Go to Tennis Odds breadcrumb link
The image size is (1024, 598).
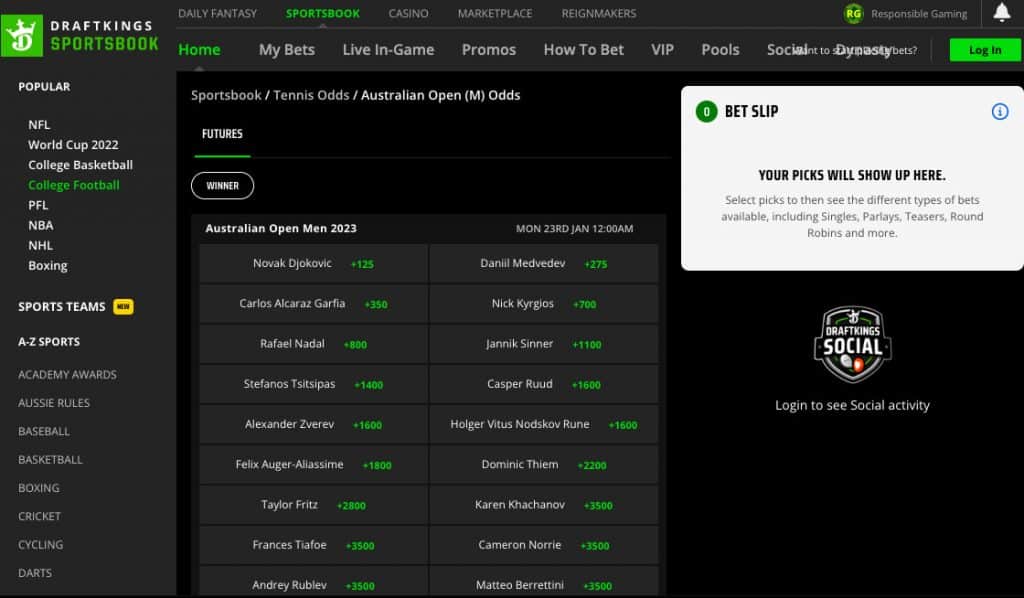pyautogui.click(x=312, y=95)
